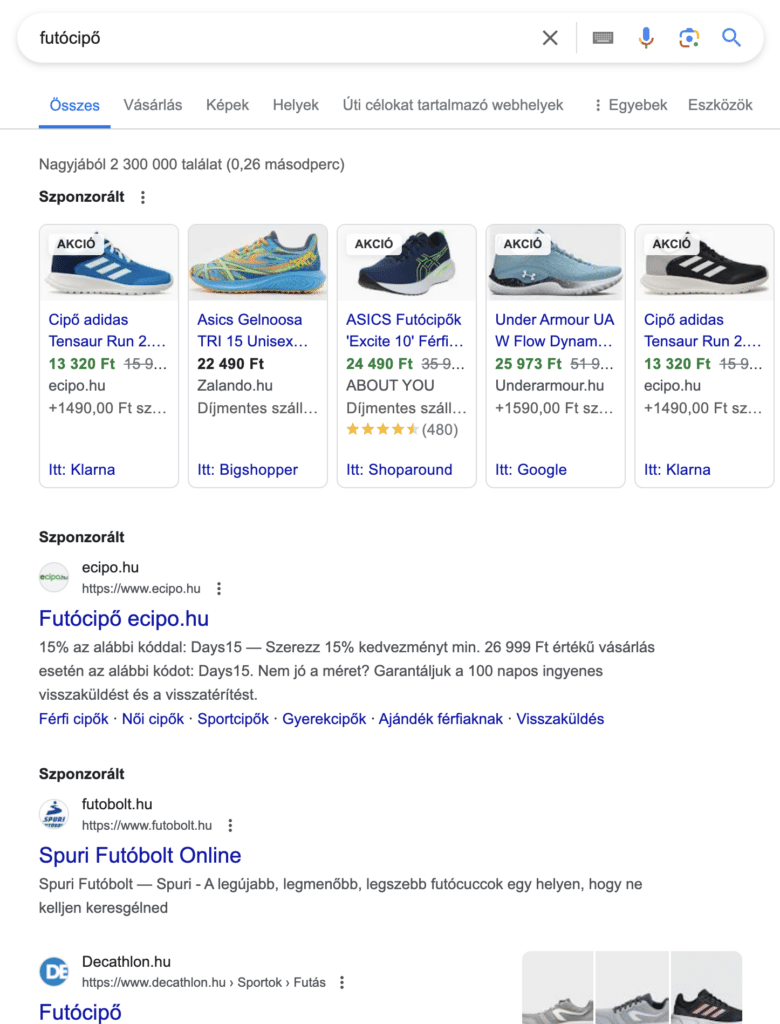This screenshot has height=1024, width=780.
Task: Click the Decathlon.hu logo icon
Action: (54, 971)
